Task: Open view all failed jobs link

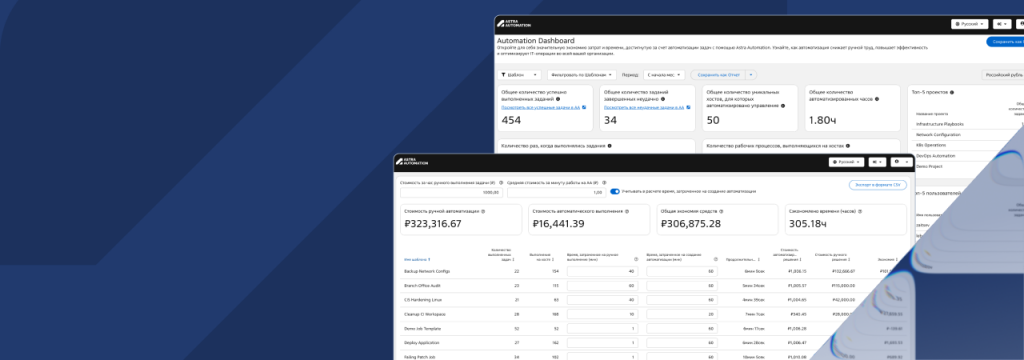Action: point(643,107)
